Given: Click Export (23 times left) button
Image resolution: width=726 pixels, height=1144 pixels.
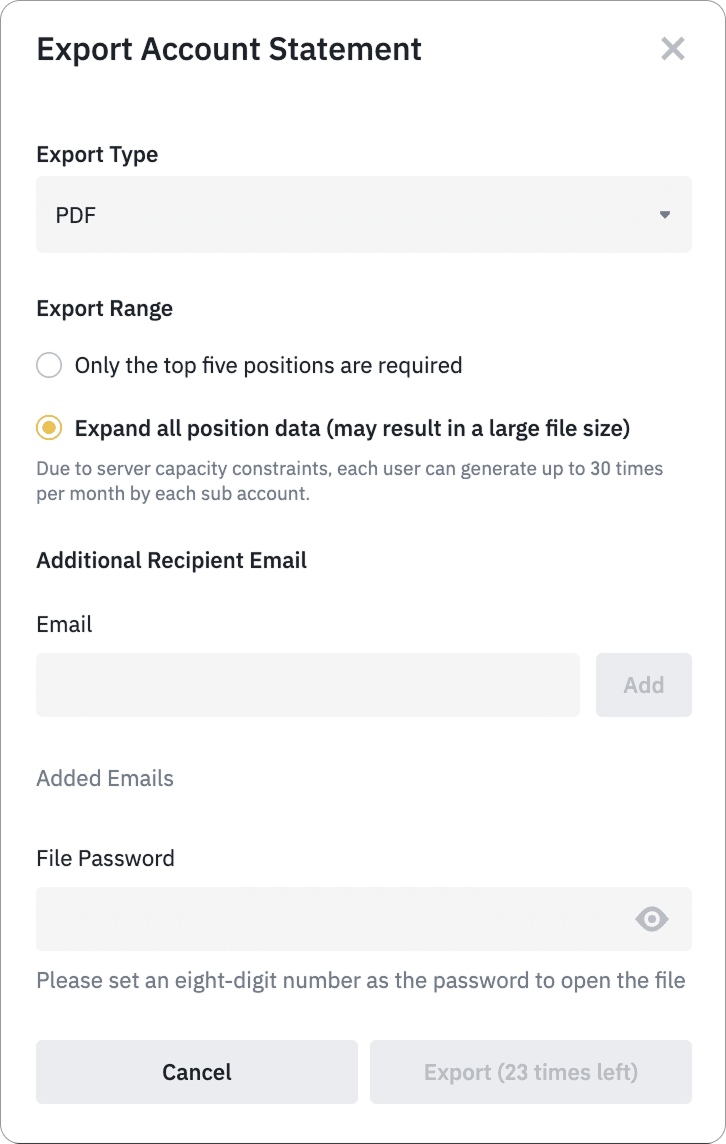Looking at the screenshot, I should tap(530, 1072).
